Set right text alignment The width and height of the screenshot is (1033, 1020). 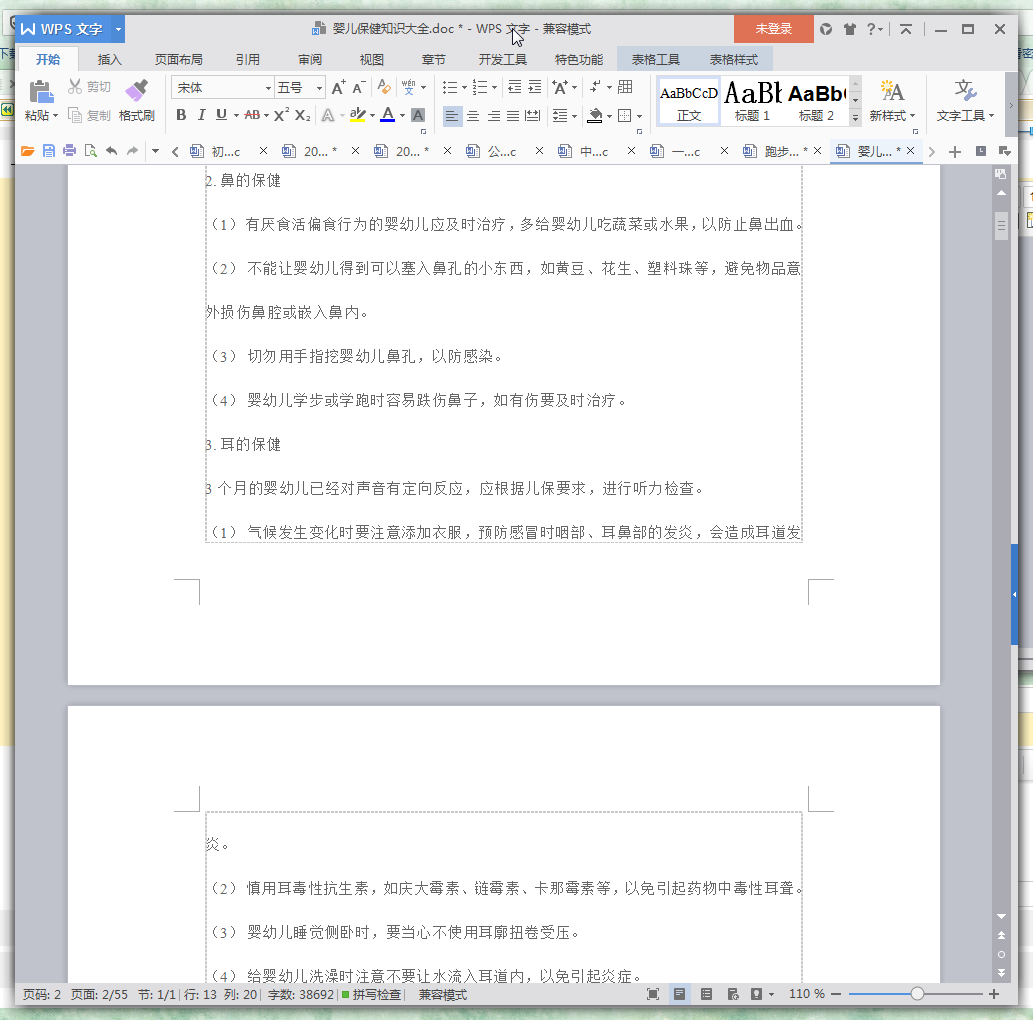click(493, 116)
